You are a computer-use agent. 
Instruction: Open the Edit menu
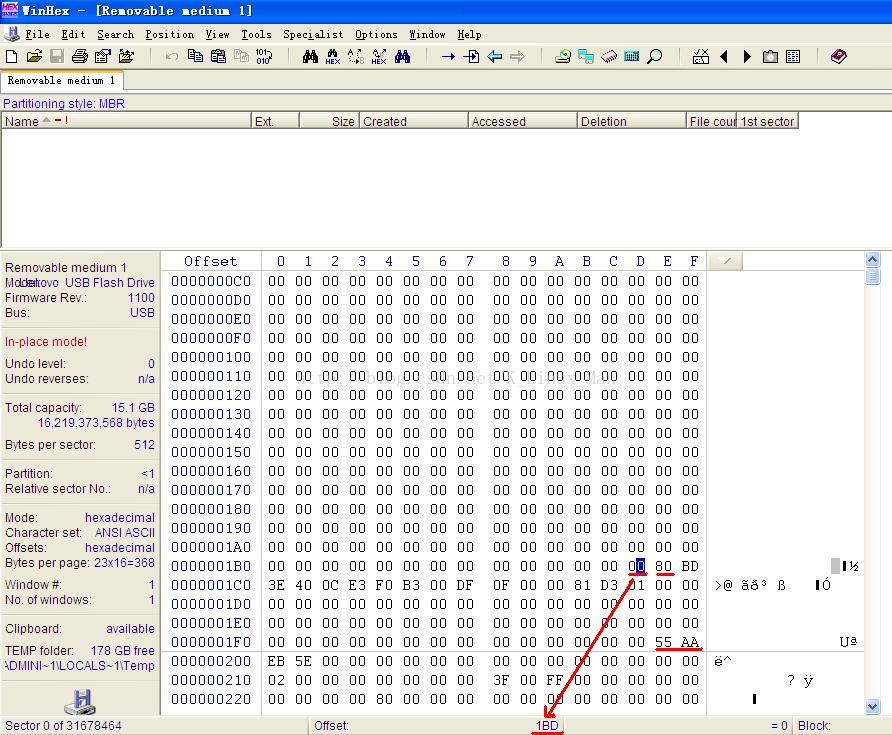tap(73, 34)
